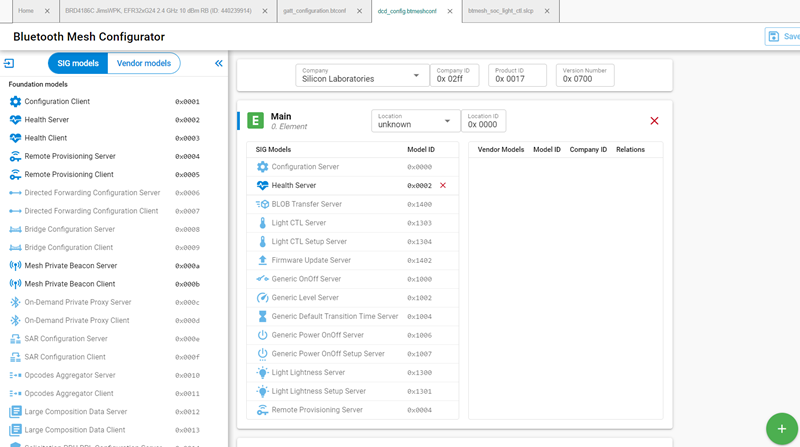Open the Location dropdown for Main element
The width and height of the screenshot is (800, 447).
point(415,121)
